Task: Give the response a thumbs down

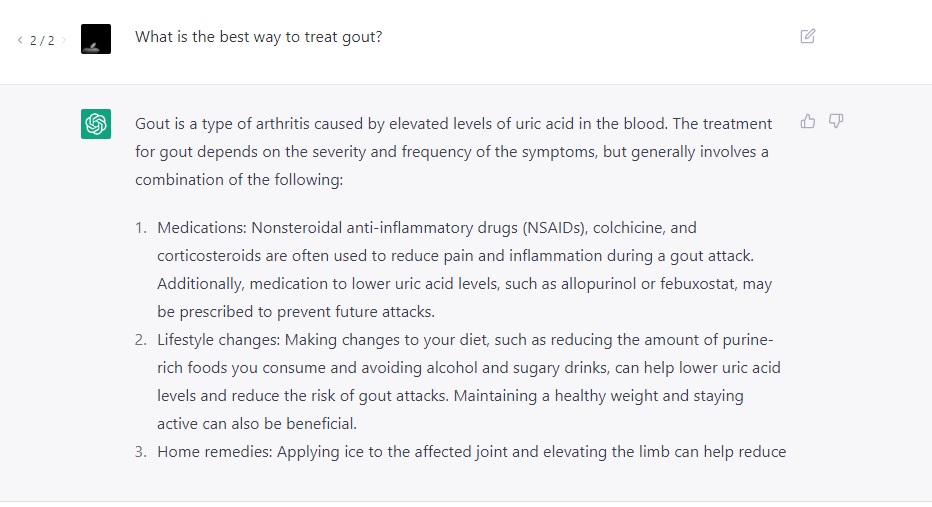Action: click(x=836, y=122)
